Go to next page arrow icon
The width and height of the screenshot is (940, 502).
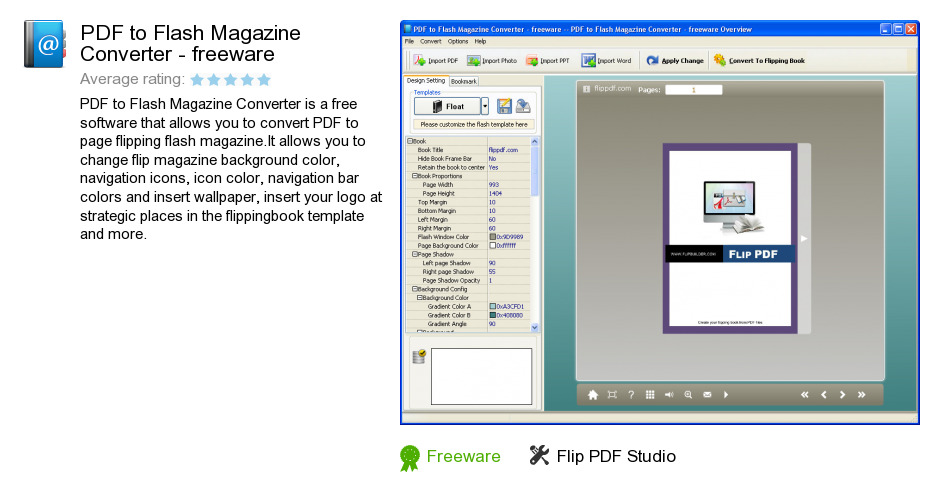[x=842, y=395]
